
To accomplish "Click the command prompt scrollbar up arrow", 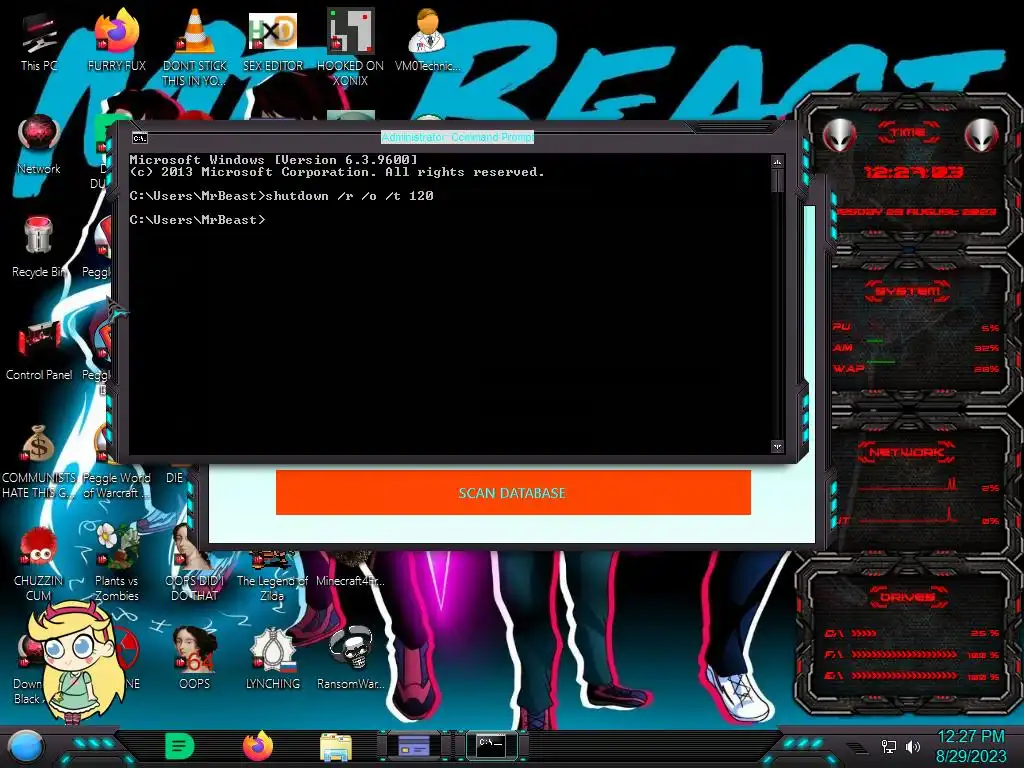I will (777, 161).
